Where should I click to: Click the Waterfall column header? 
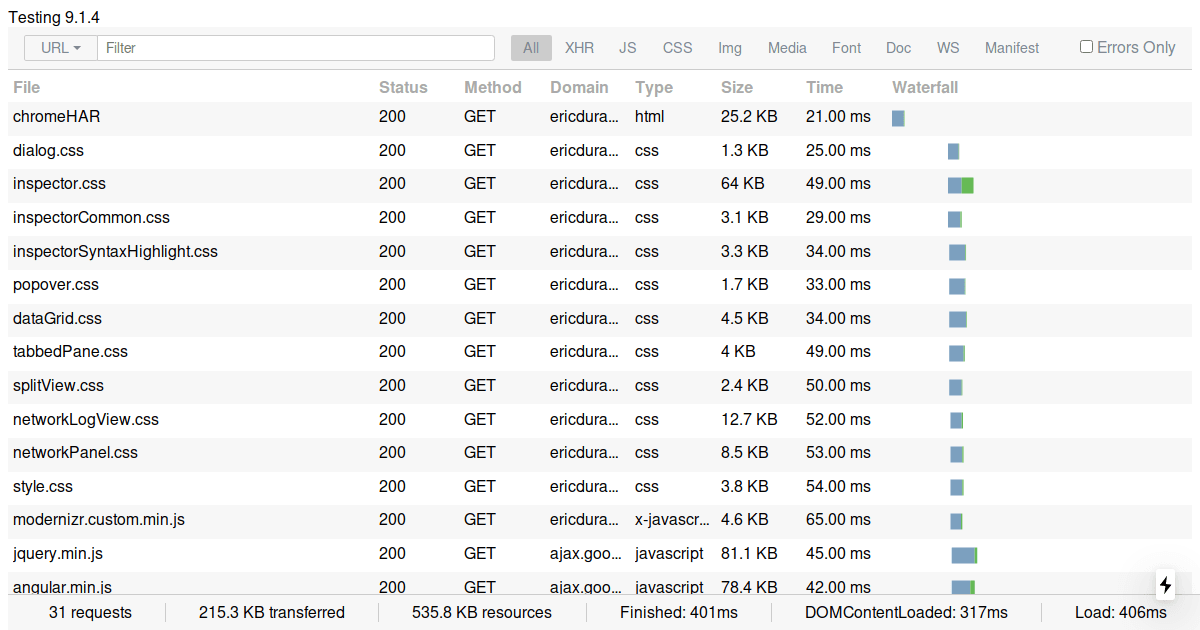(x=925, y=87)
